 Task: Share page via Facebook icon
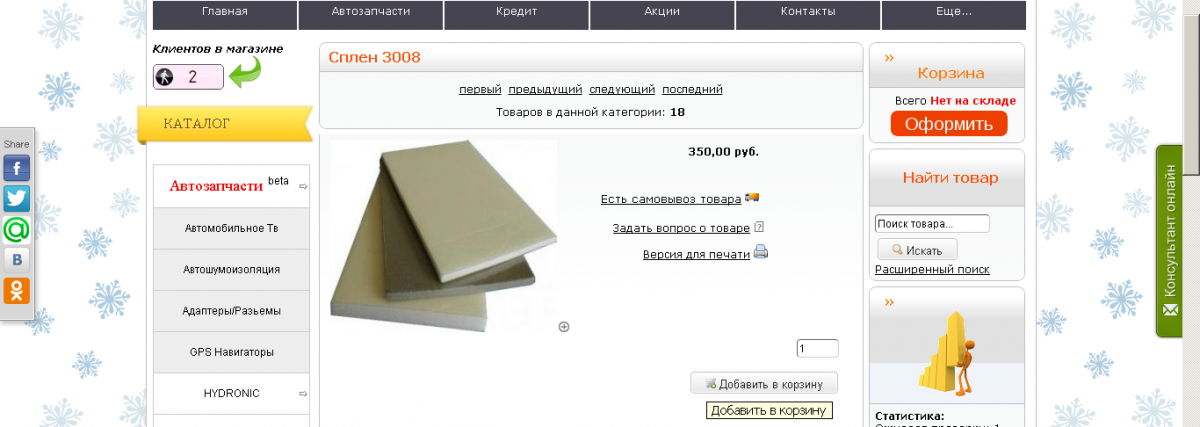[x=17, y=167]
